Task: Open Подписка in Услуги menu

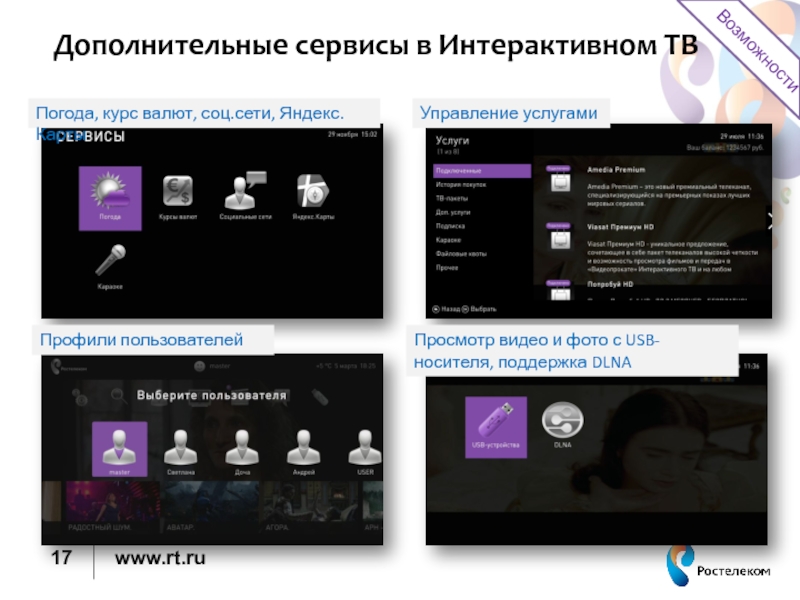Action: click(450, 226)
